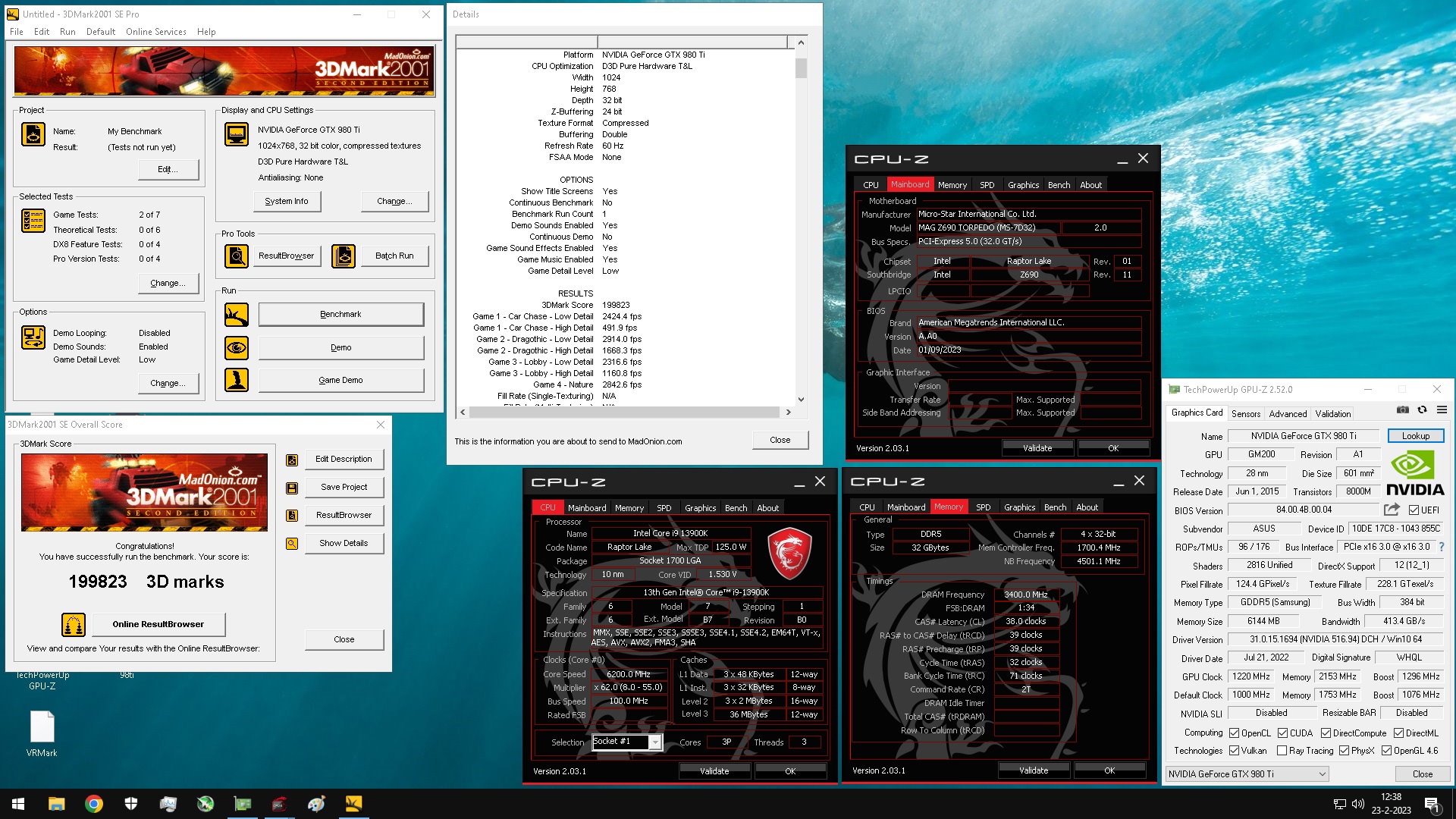1456x819 pixels.
Task: Open the SPD tab in Mainboard CPU-Z window
Action: pos(987,185)
